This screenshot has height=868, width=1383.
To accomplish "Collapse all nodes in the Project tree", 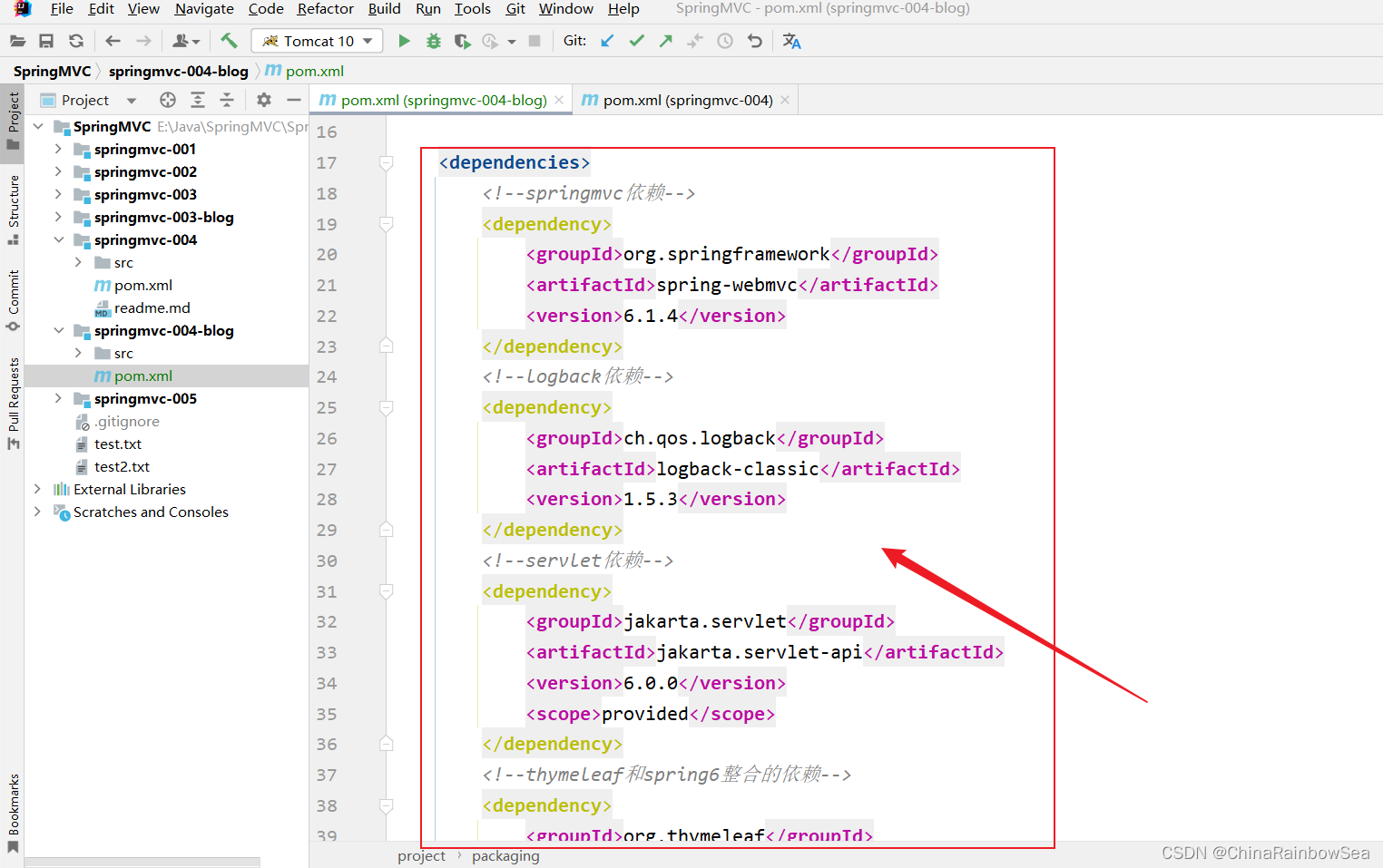I will [x=225, y=100].
